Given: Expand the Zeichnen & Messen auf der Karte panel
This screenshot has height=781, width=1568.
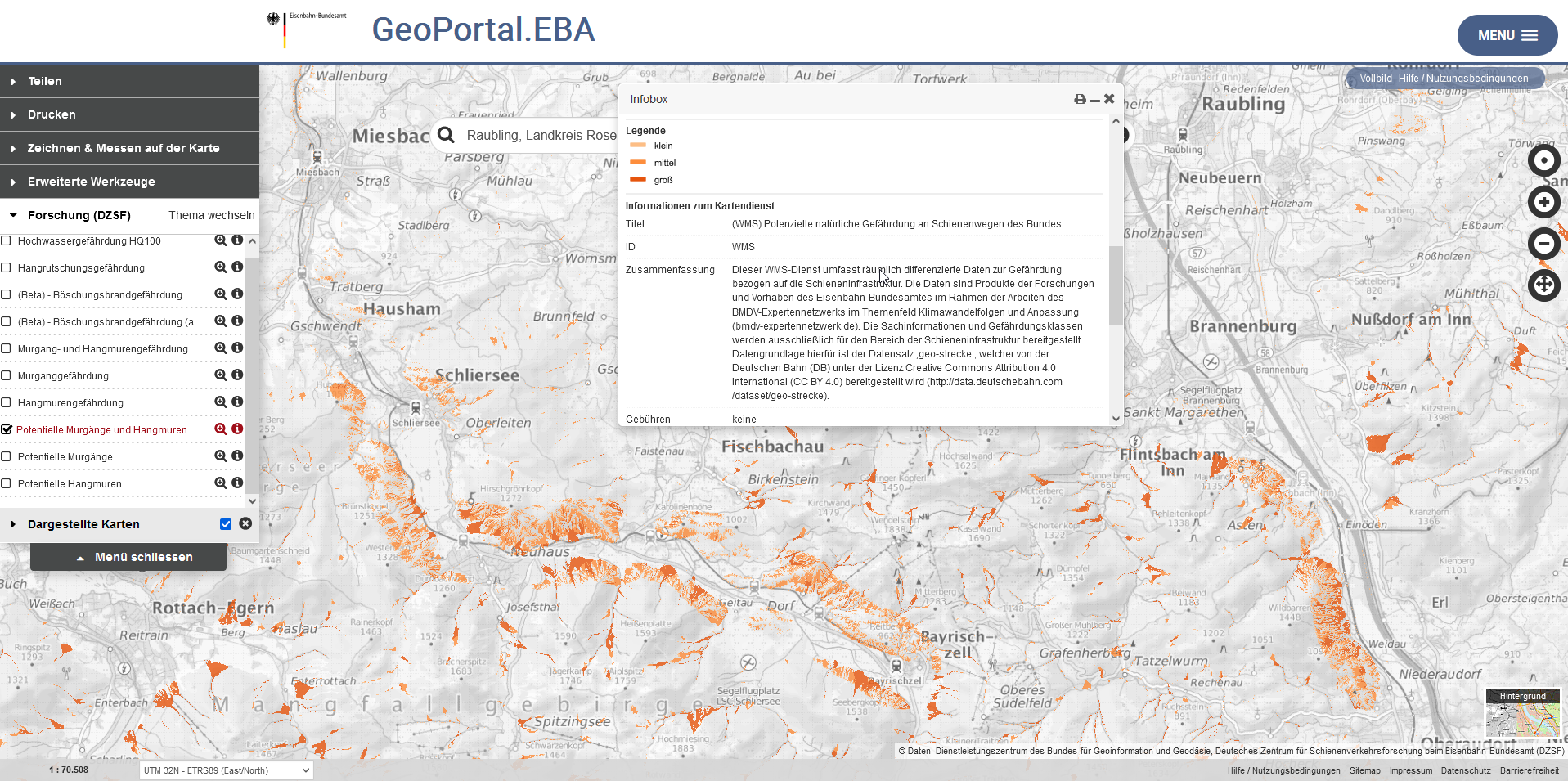Looking at the screenshot, I should pos(123,148).
